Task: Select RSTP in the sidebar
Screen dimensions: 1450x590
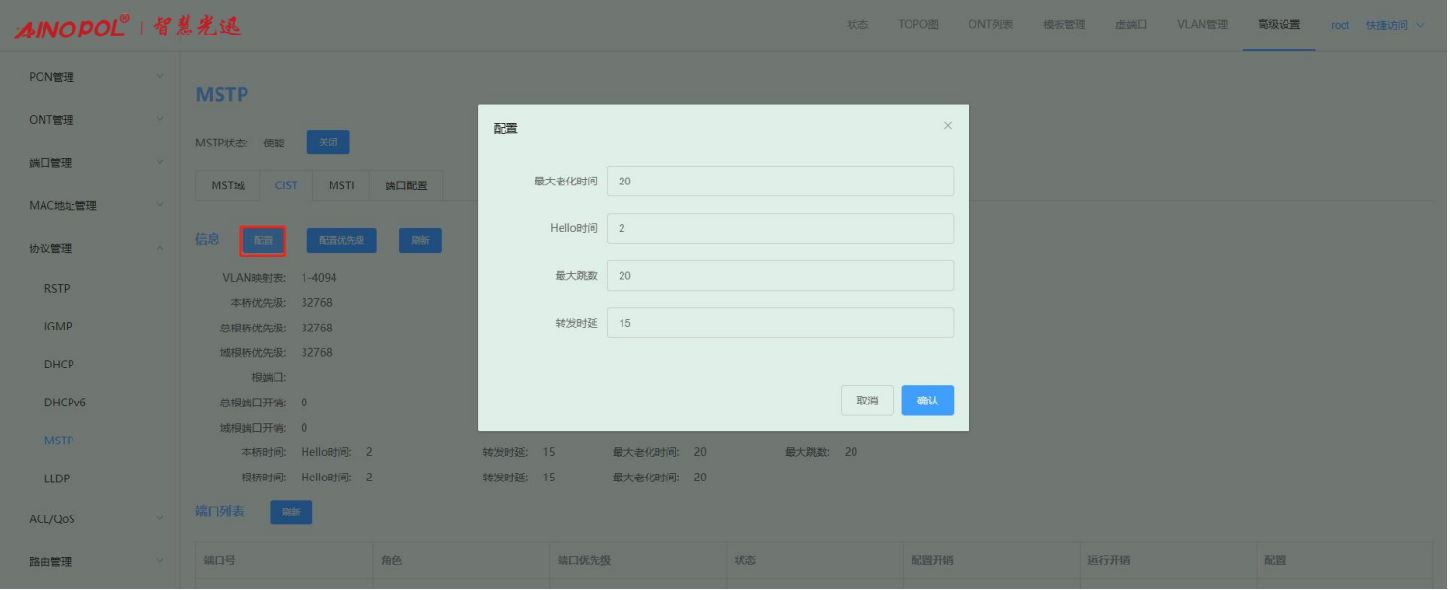Action: (57, 289)
